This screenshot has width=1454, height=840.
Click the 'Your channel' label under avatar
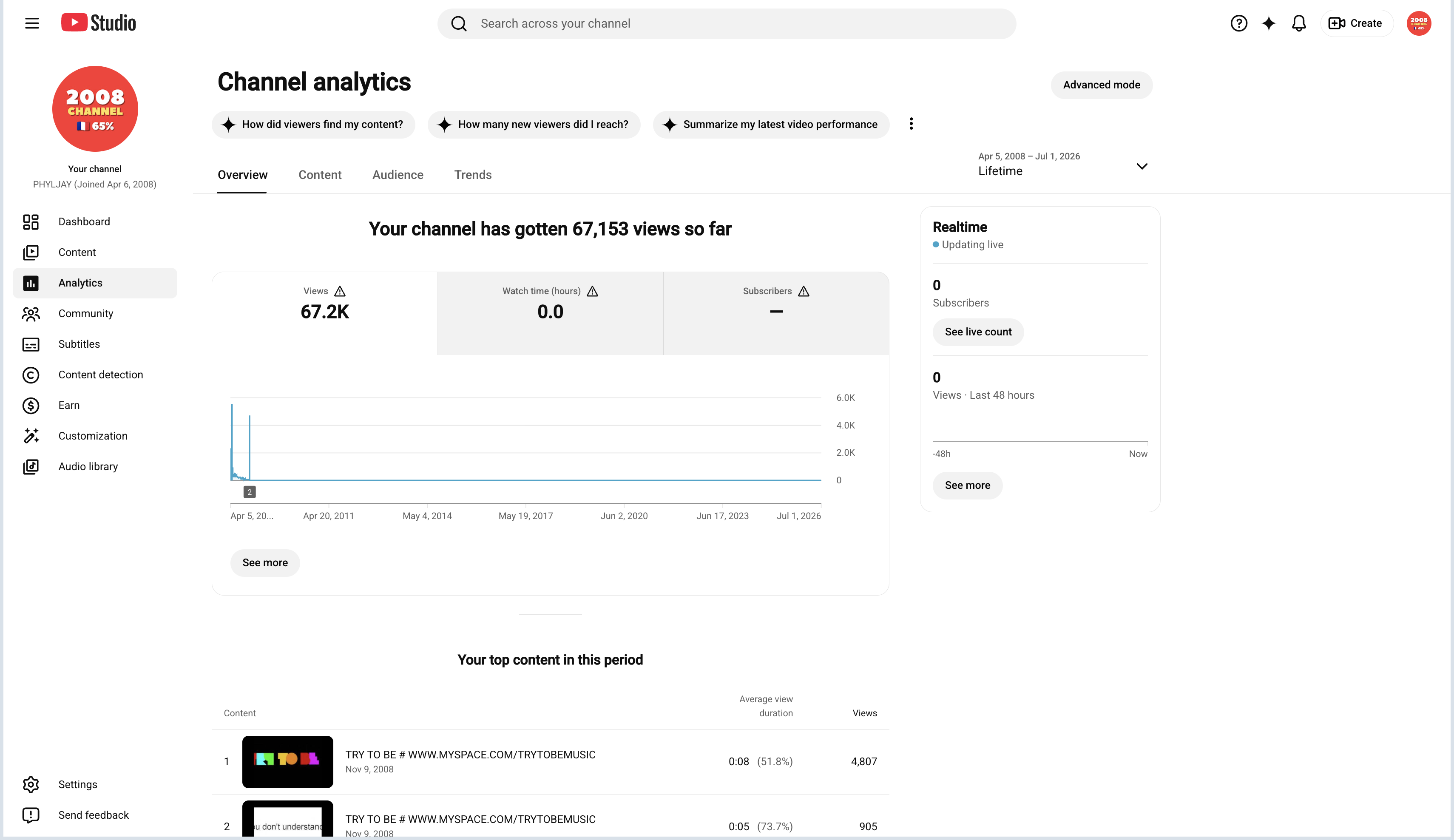tap(95, 169)
